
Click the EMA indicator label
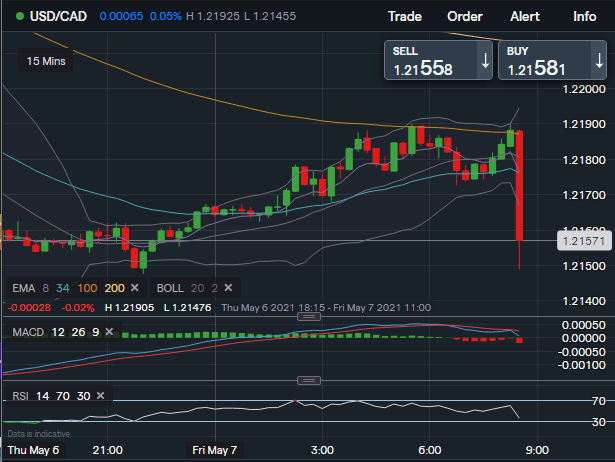24,288
